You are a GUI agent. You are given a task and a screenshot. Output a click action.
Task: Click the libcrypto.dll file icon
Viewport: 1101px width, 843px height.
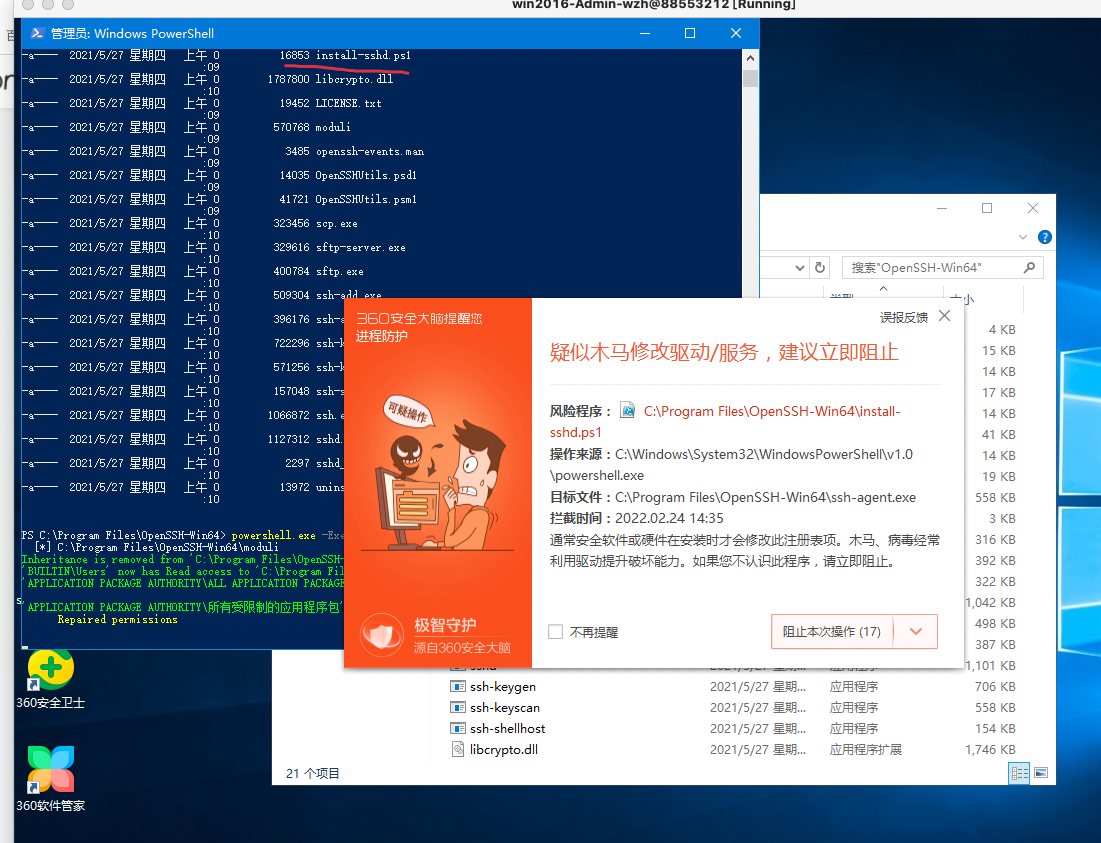pos(458,750)
